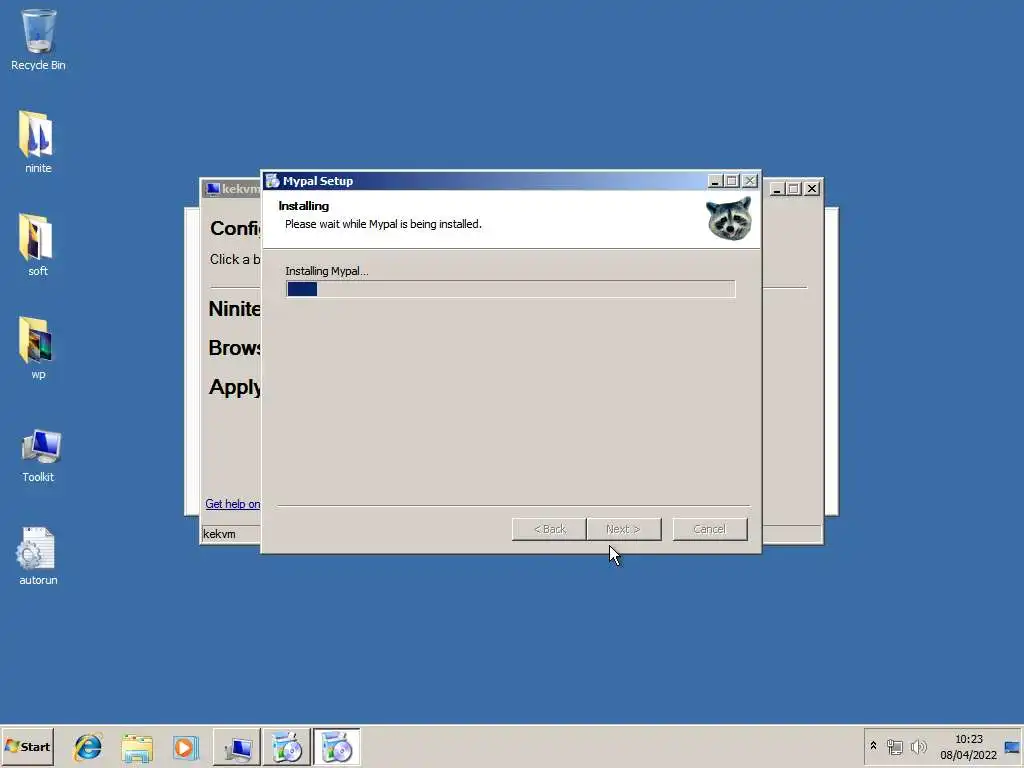This screenshot has width=1024, height=768.
Task: Click the 'Installing Mypal...' status text
Action: (x=327, y=271)
